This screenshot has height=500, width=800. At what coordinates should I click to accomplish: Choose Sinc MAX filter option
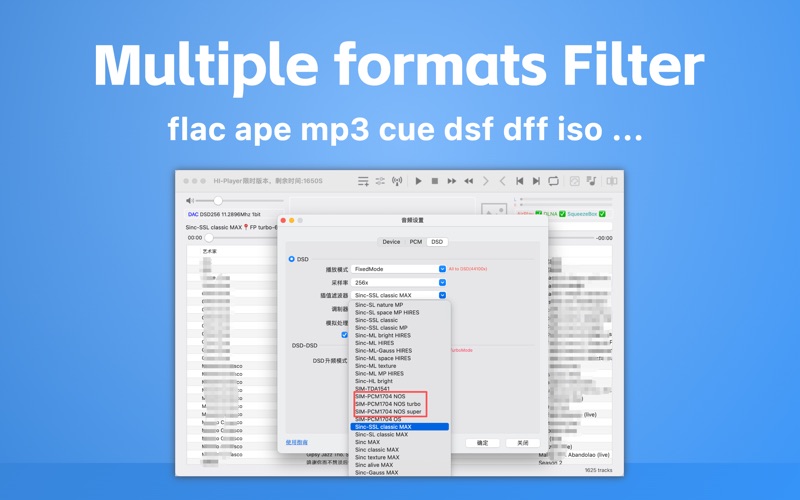click(367, 442)
